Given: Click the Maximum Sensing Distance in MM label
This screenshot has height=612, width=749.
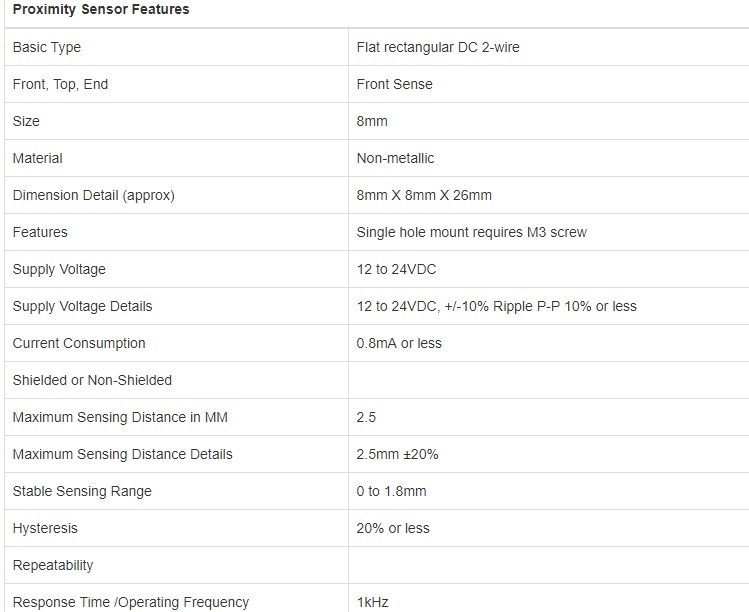Looking at the screenshot, I should click(x=120, y=417).
